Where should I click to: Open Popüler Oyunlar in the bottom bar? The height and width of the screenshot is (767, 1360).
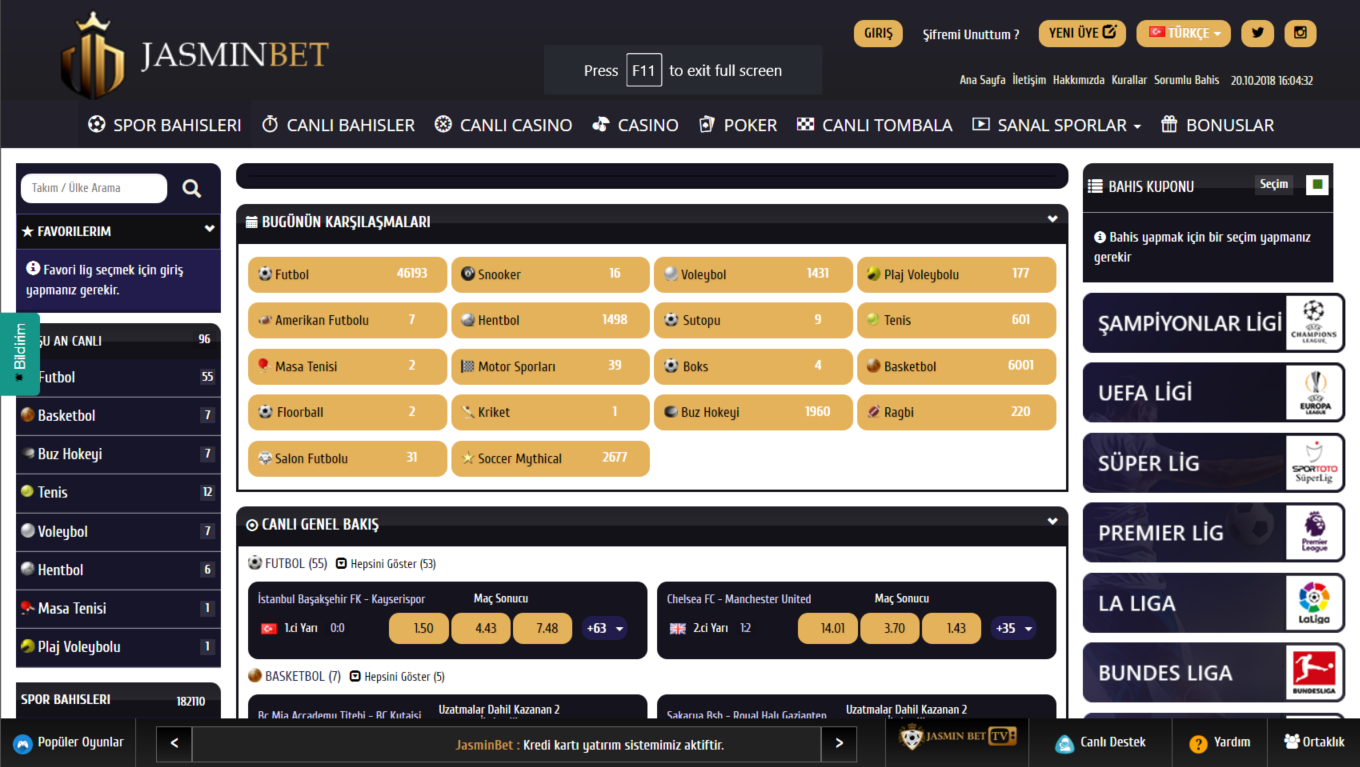click(x=68, y=743)
